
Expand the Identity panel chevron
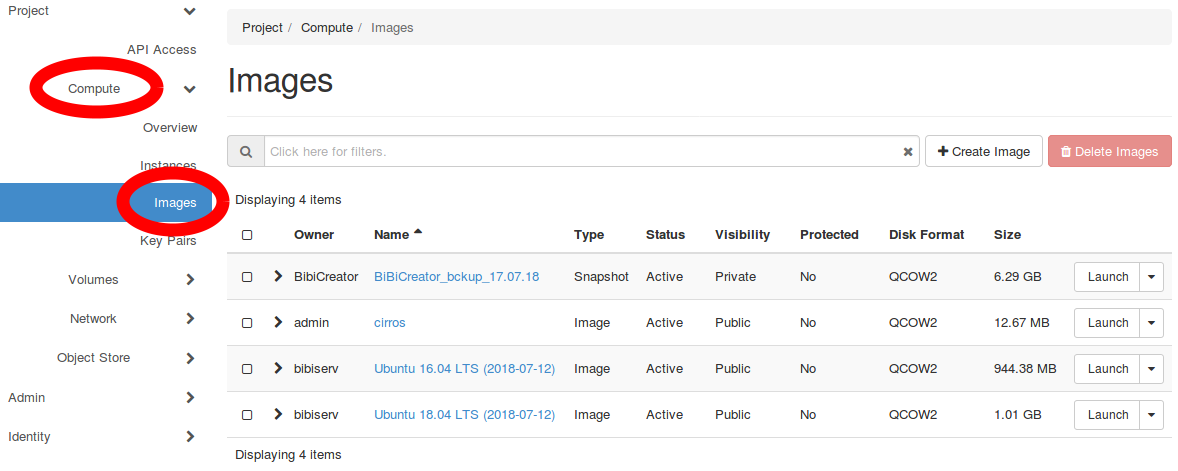190,437
